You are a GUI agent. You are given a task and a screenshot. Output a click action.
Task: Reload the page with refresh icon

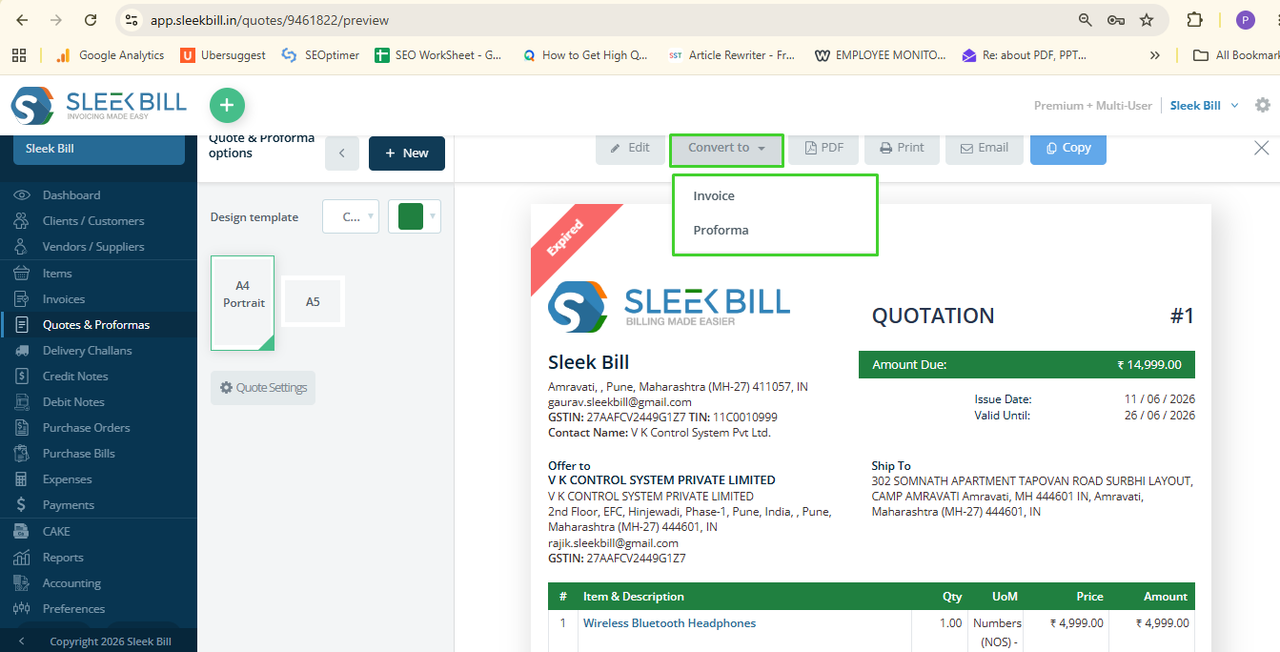[91, 20]
